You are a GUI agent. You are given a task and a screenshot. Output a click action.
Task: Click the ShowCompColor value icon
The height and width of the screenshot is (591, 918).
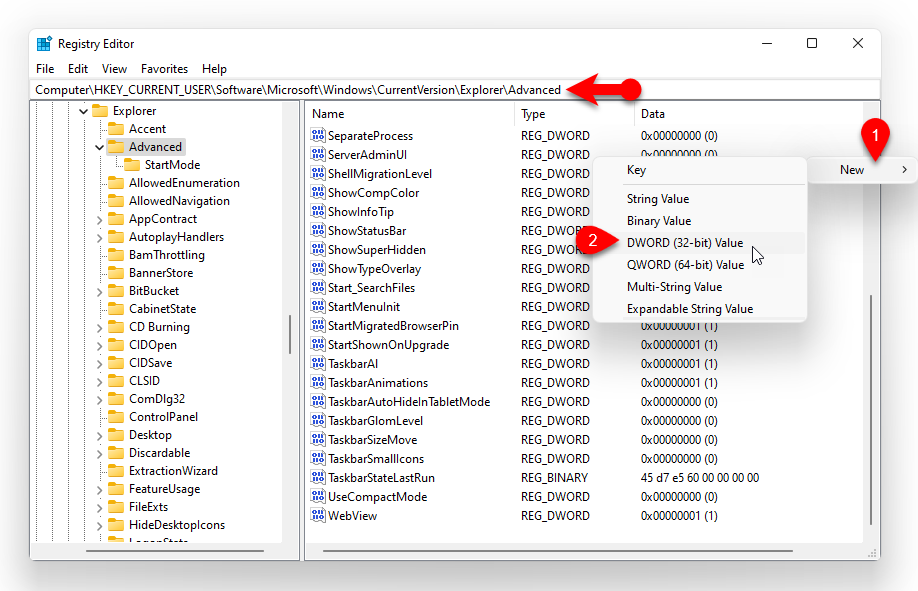[x=318, y=193]
